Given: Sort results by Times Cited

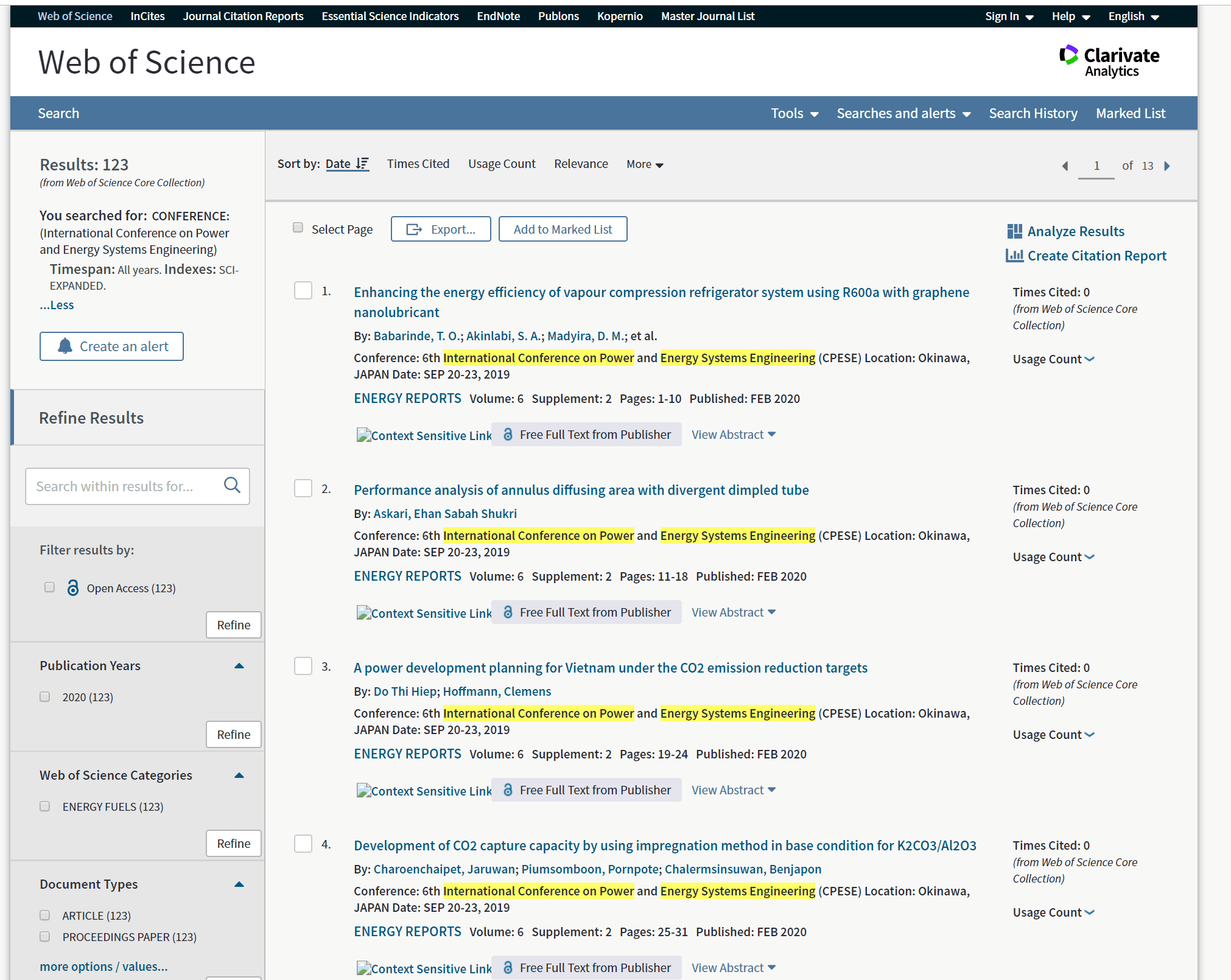Looking at the screenshot, I should (418, 164).
